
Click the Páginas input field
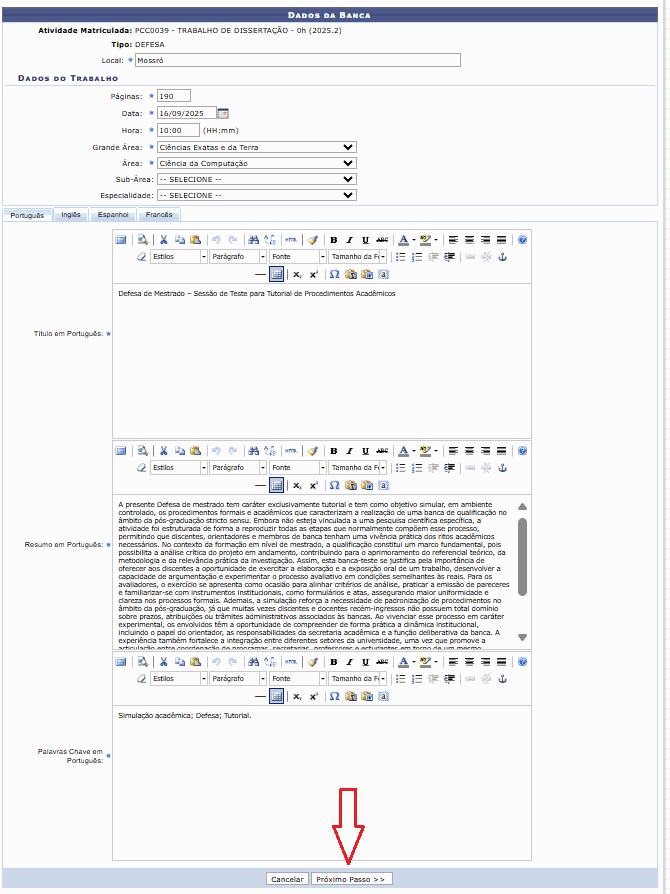173,96
